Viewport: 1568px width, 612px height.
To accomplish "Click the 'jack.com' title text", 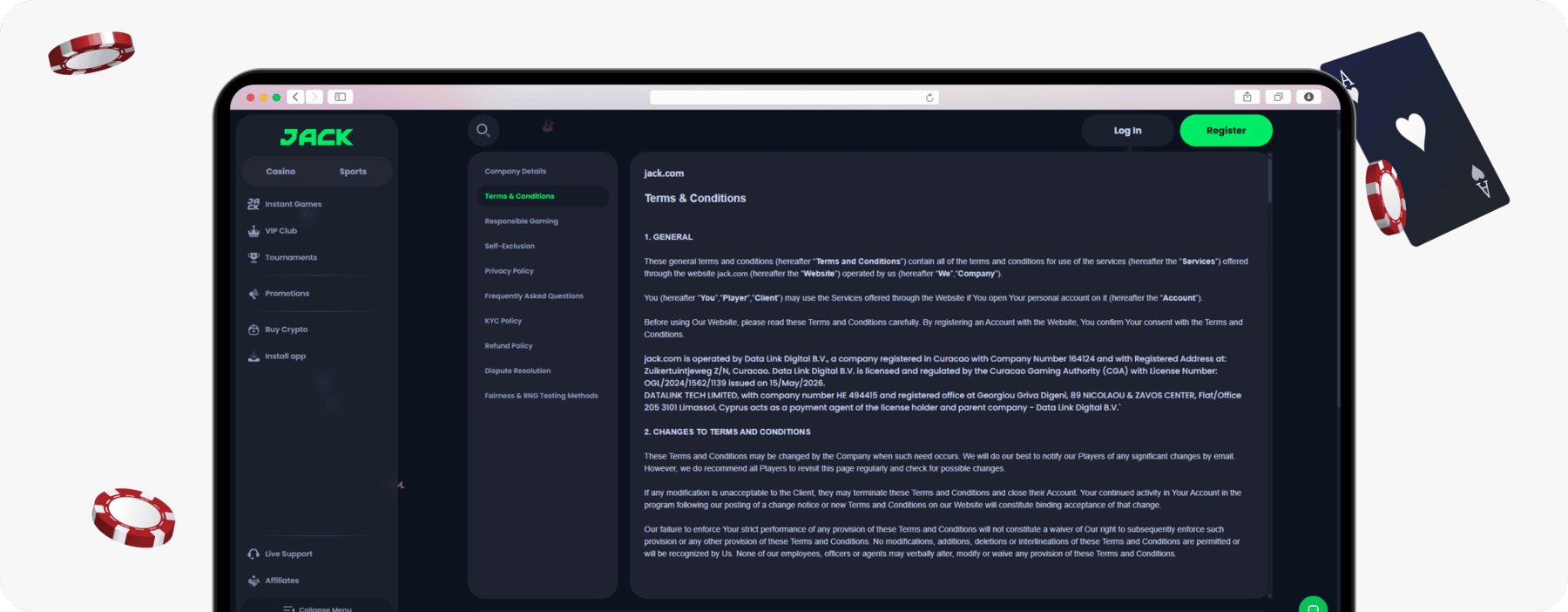I will pos(664,173).
